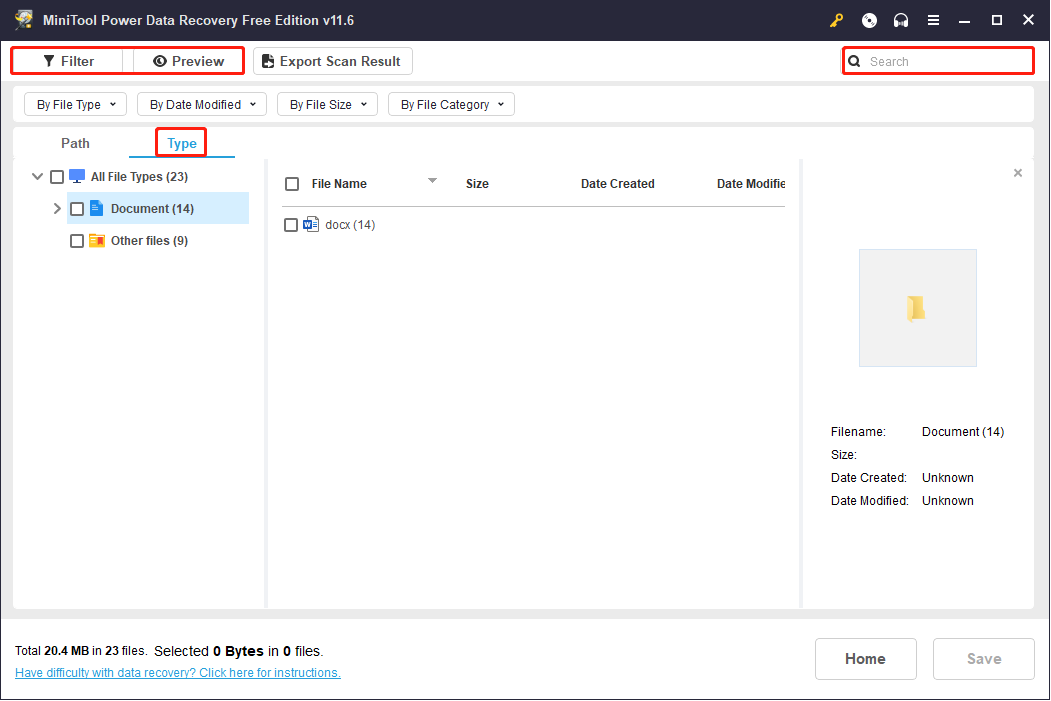Open the bootable media disc icon
The height and width of the screenshot is (701, 1051).
pyautogui.click(x=869, y=20)
